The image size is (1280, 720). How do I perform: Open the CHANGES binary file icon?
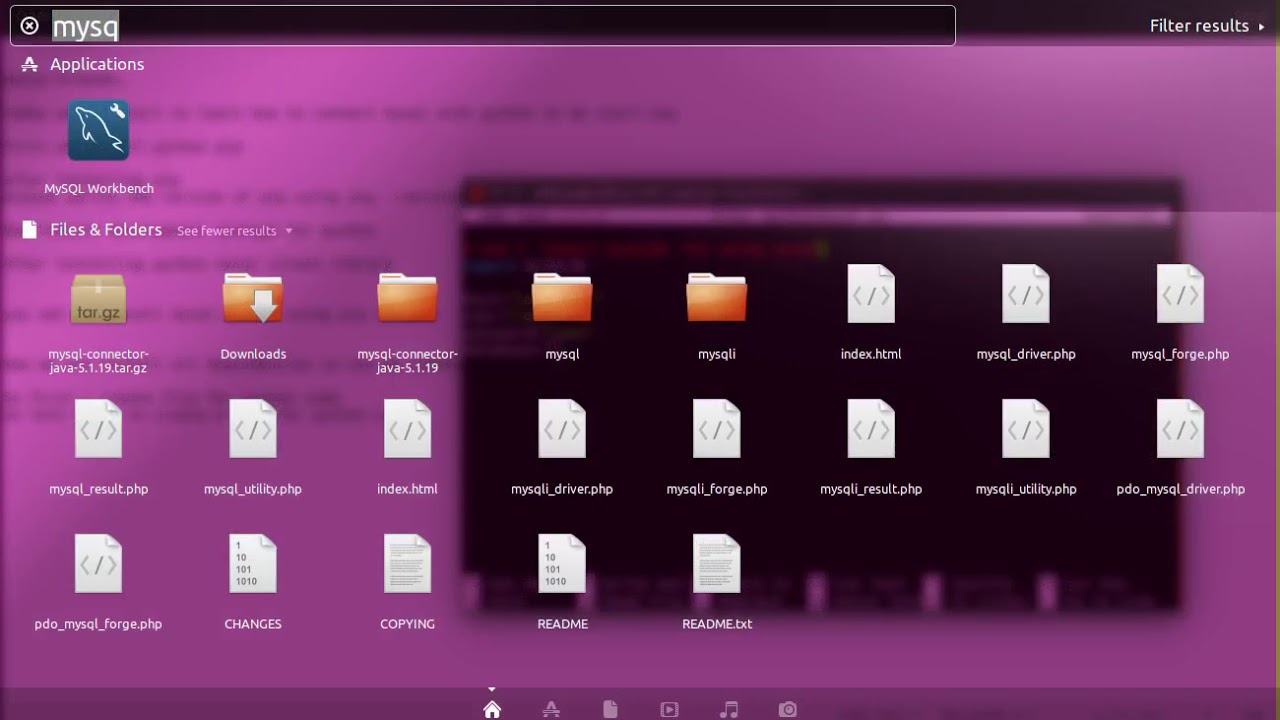[253, 564]
